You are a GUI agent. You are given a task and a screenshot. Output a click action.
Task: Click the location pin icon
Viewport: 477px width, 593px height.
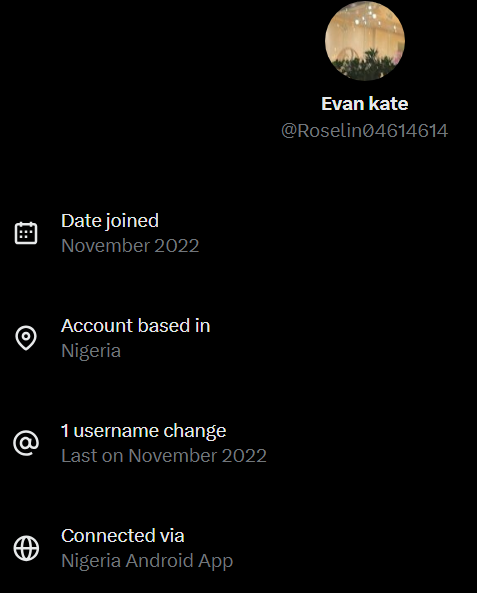[x=26, y=338]
